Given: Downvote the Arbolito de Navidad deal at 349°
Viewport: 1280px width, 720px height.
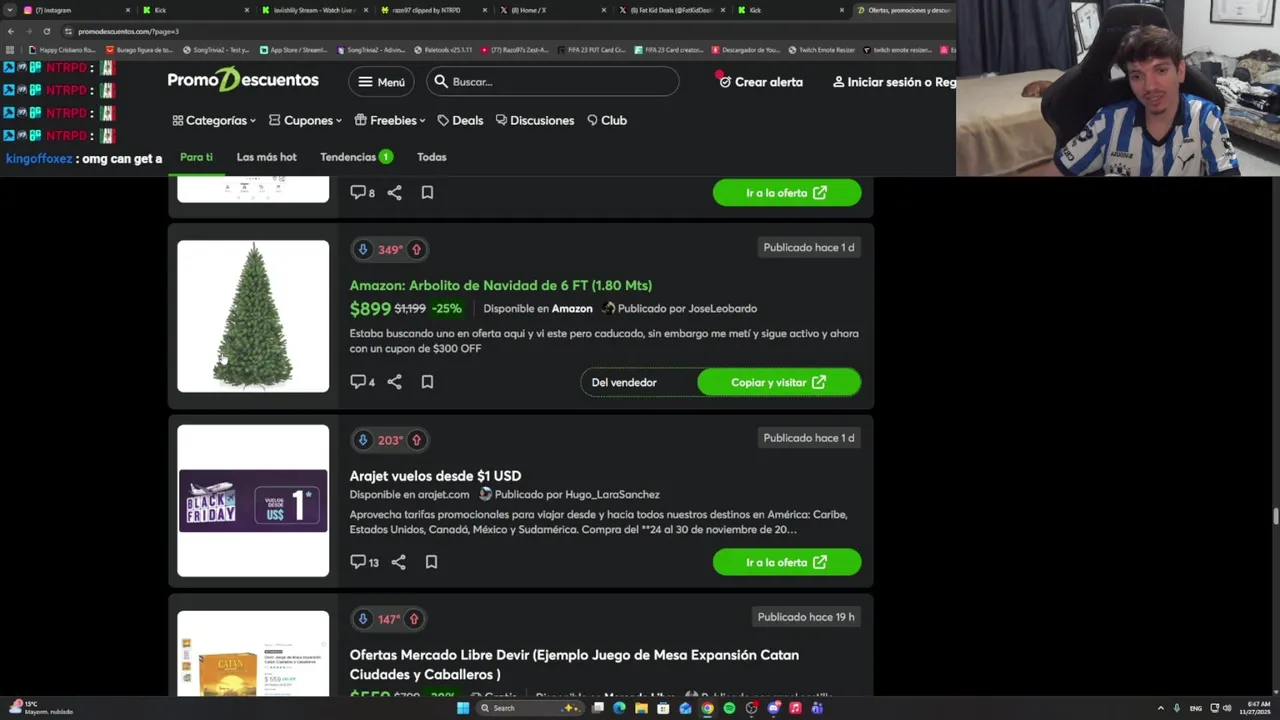Looking at the screenshot, I should 363,249.
